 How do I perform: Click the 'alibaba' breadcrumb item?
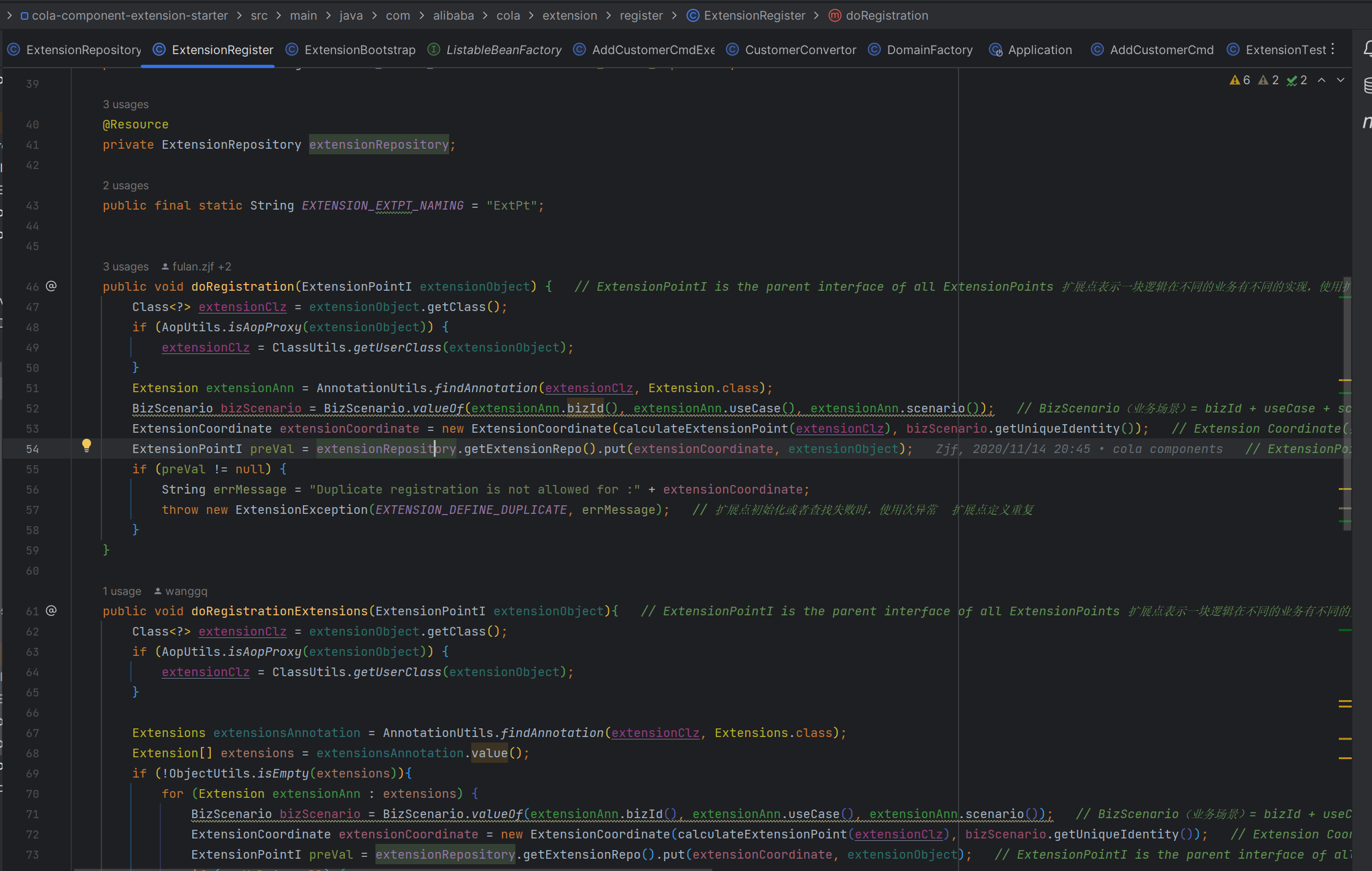453,15
